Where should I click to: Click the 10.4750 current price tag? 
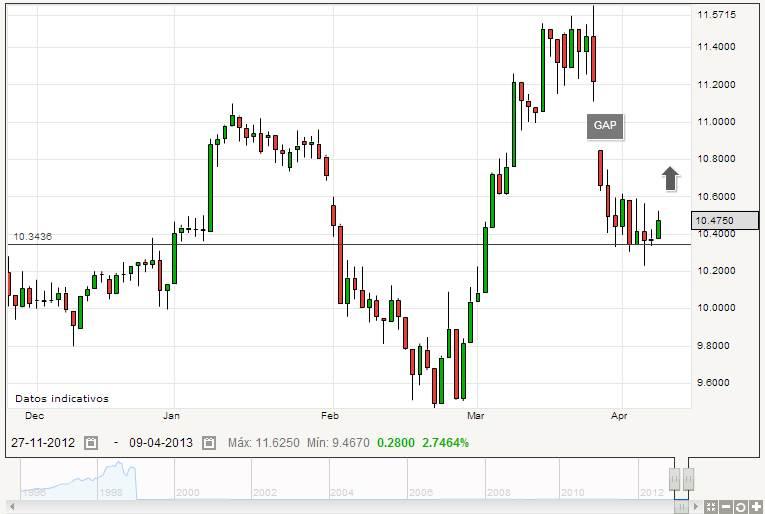click(x=716, y=220)
